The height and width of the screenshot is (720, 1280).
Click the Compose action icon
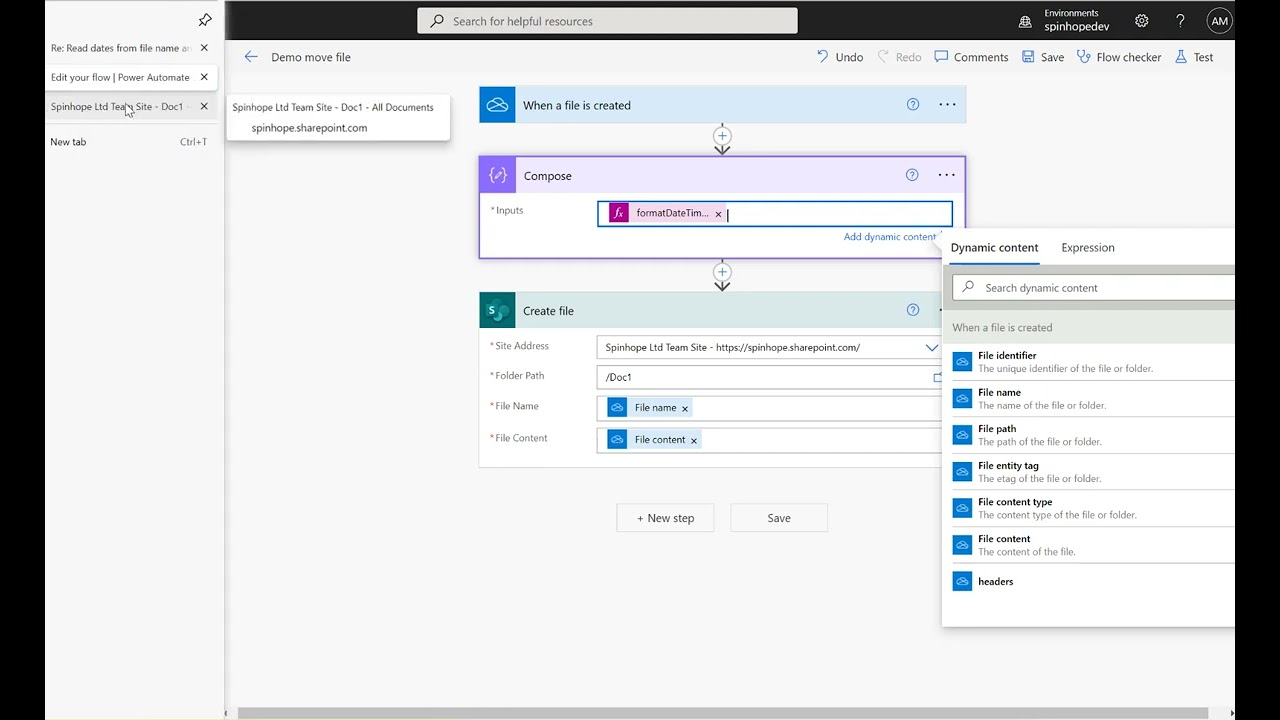pyautogui.click(x=498, y=176)
